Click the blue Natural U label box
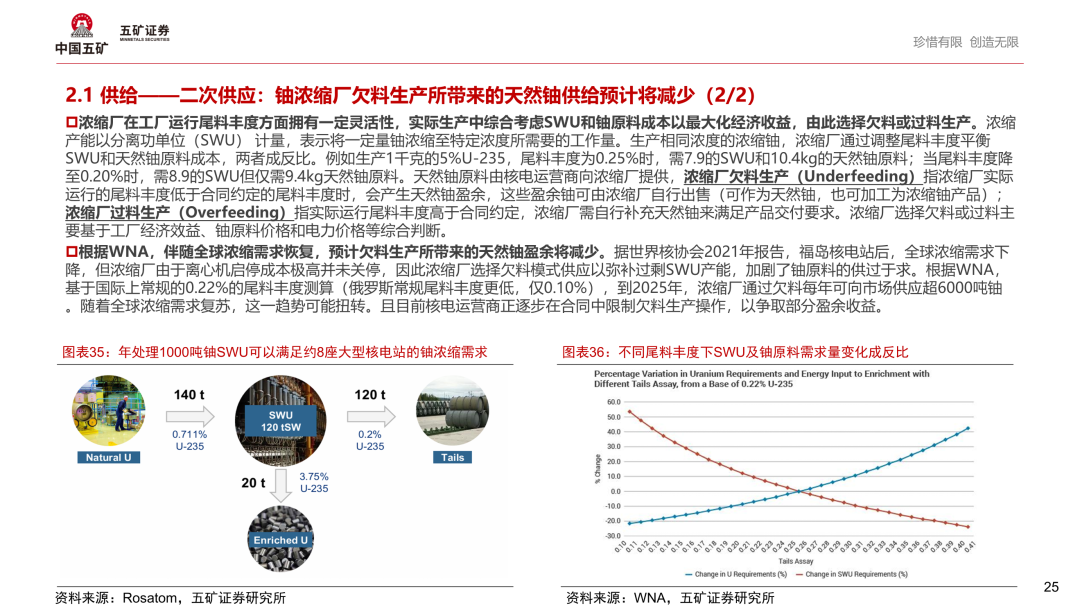The image size is (1080, 608). pyautogui.click(x=107, y=458)
